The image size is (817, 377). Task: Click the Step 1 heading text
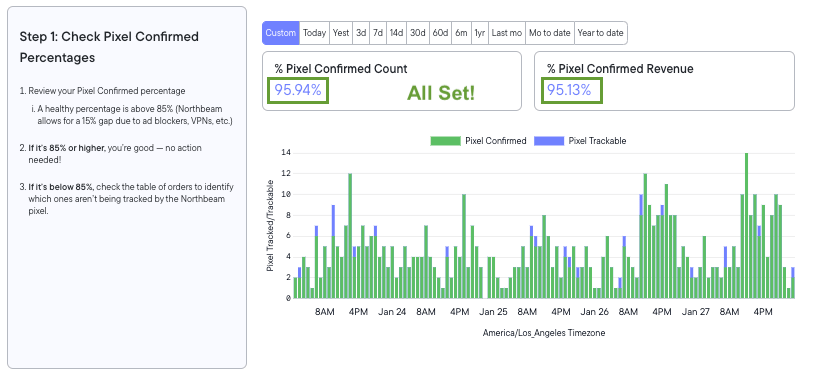coord(109,47)
